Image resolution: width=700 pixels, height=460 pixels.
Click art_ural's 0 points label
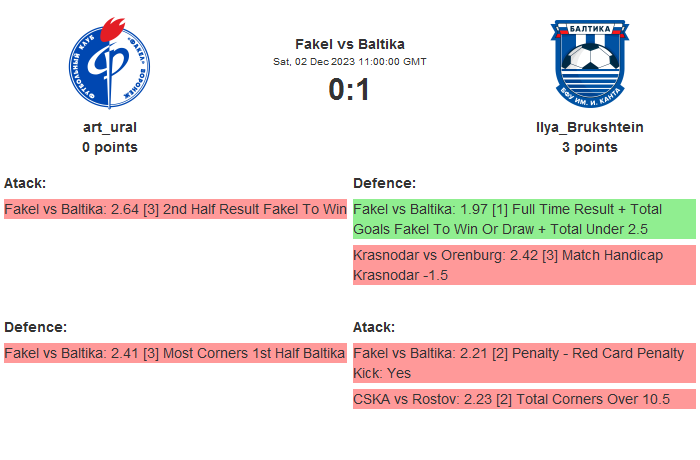point(110,147)
